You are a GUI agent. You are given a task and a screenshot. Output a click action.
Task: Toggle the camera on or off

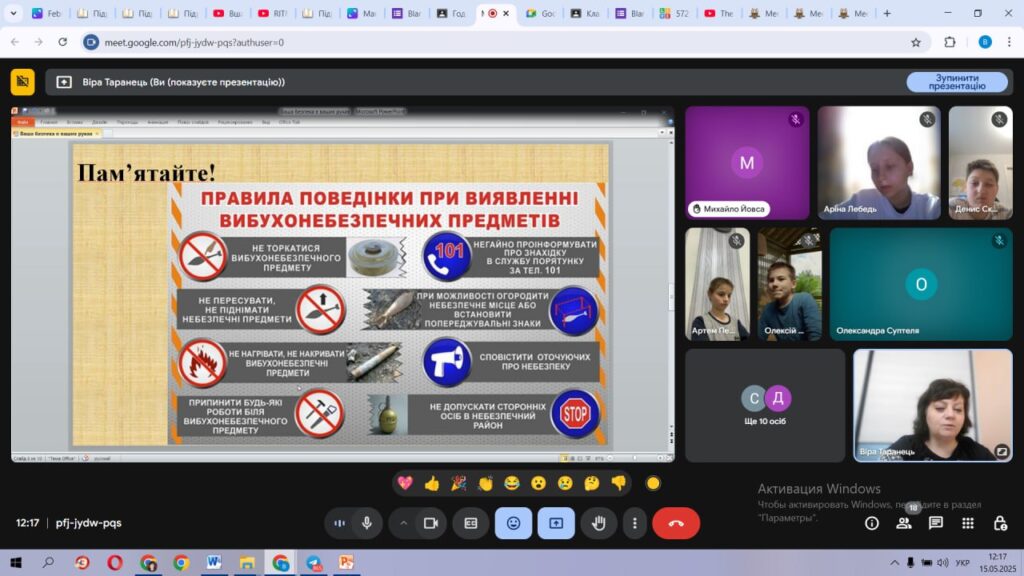coord(431,523)
